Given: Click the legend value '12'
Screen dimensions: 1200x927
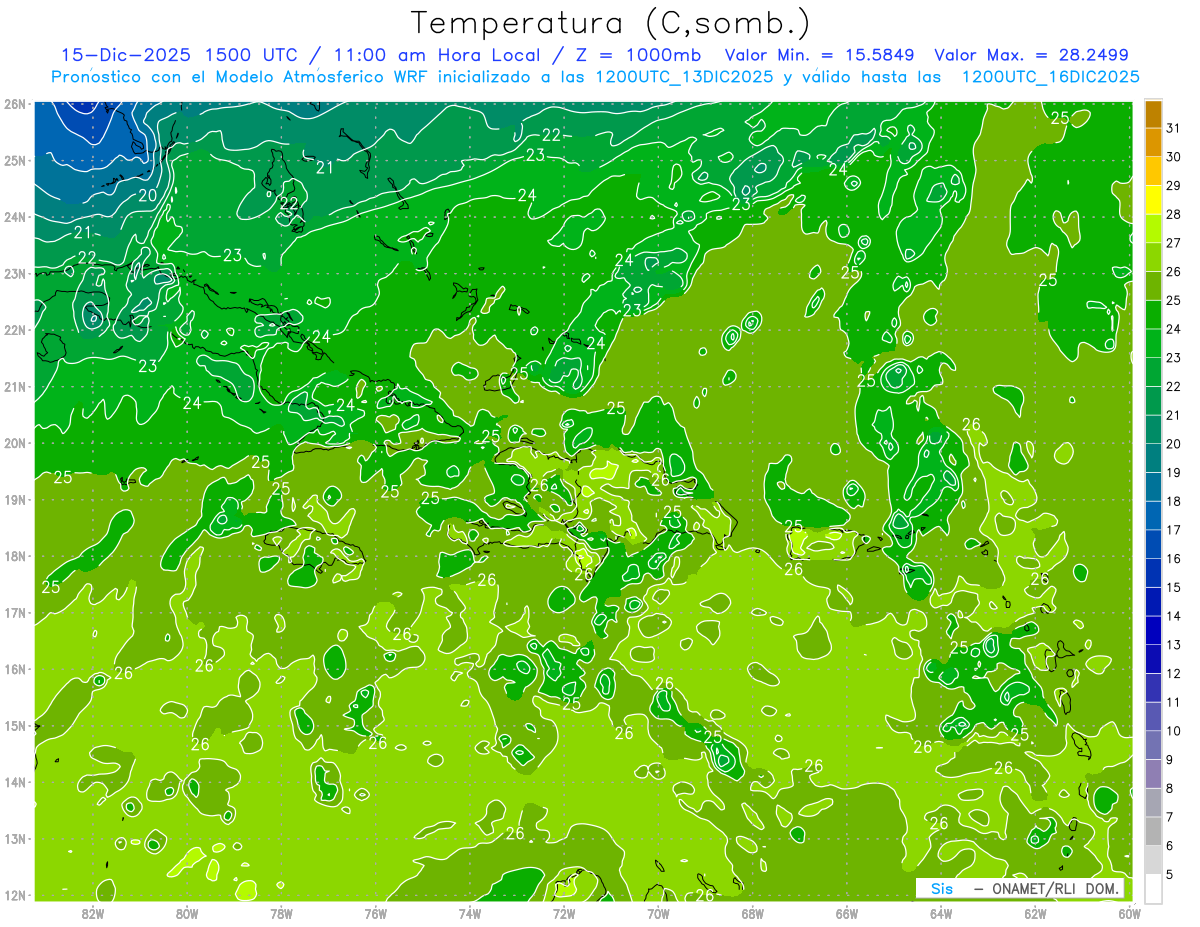Looking at the screenshot, I should [x=1173, y=673].
